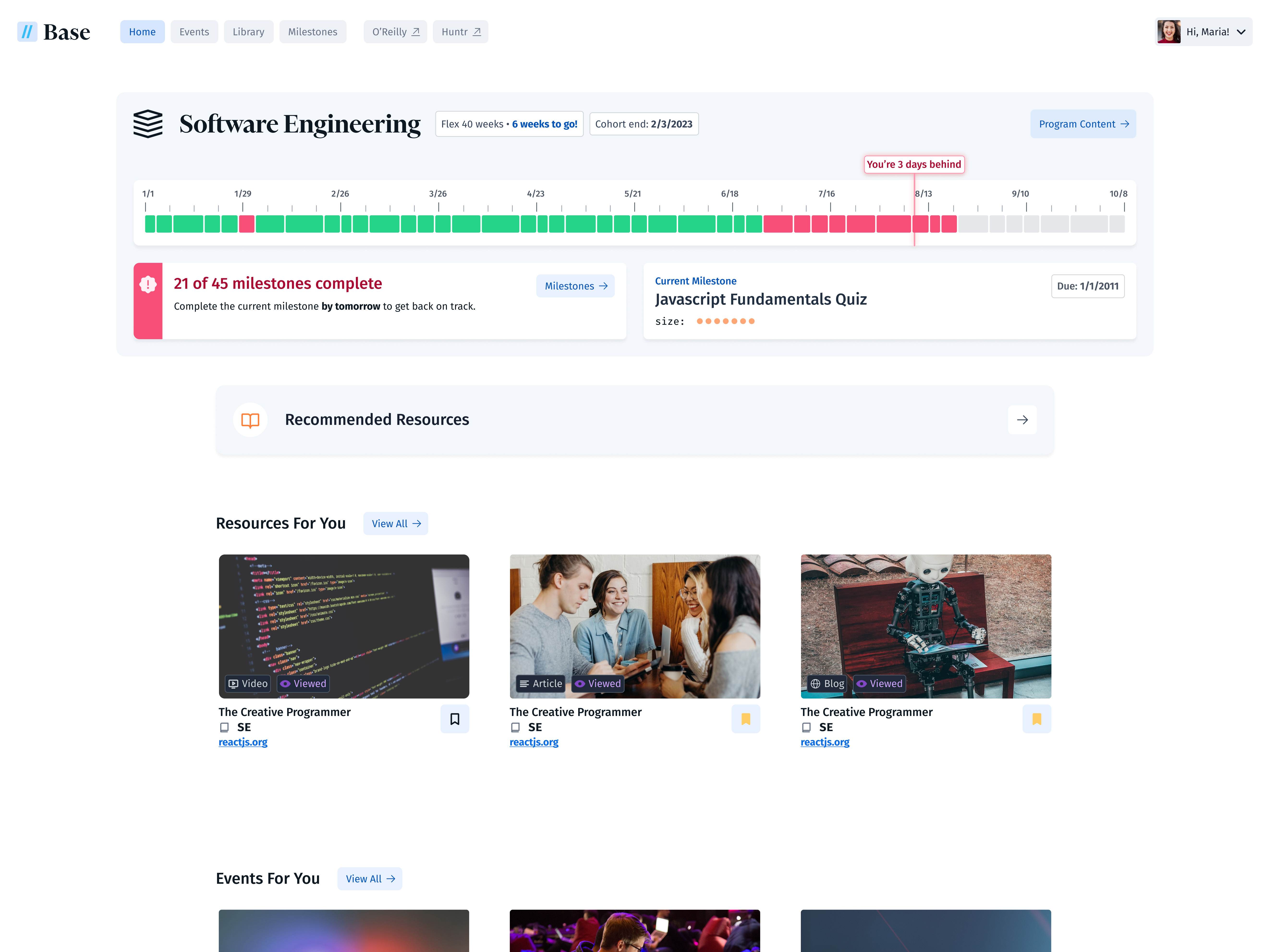Click the lone red segment near 1/29
The height and width of the screenshot is (952, 1270).
[246, 224]
